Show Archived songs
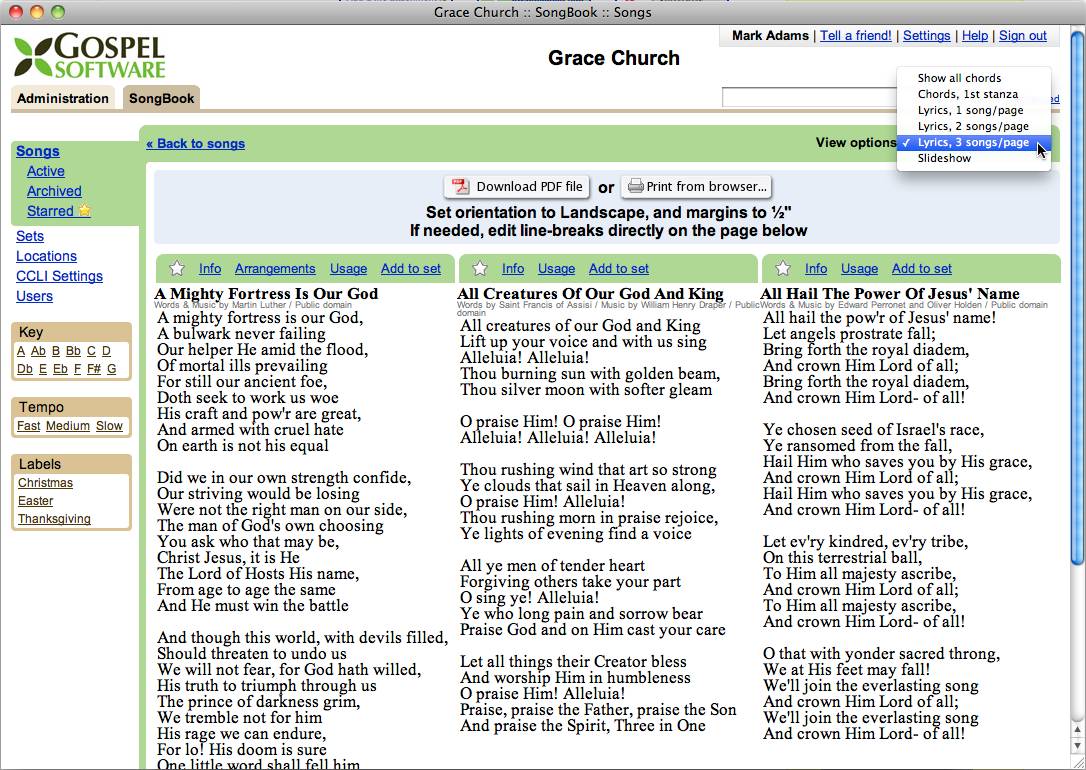 pyautogui.click(x=54, y=191)
